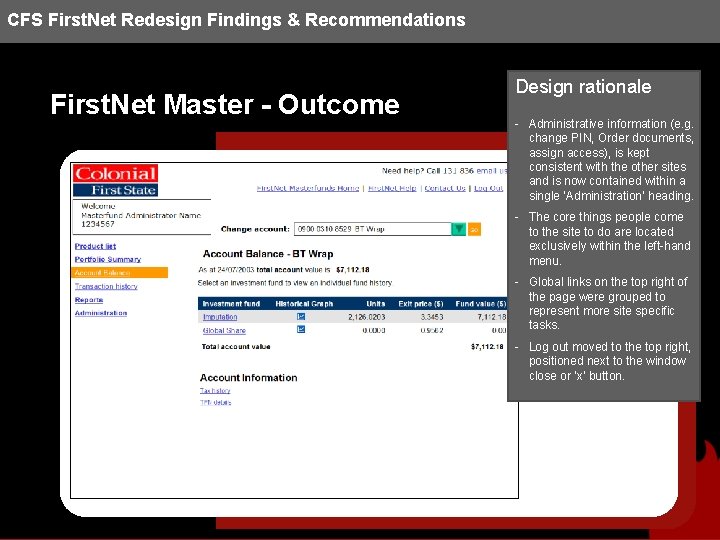Open Imputation historical graph icon
720x540 pixels.
click(301, 317)
